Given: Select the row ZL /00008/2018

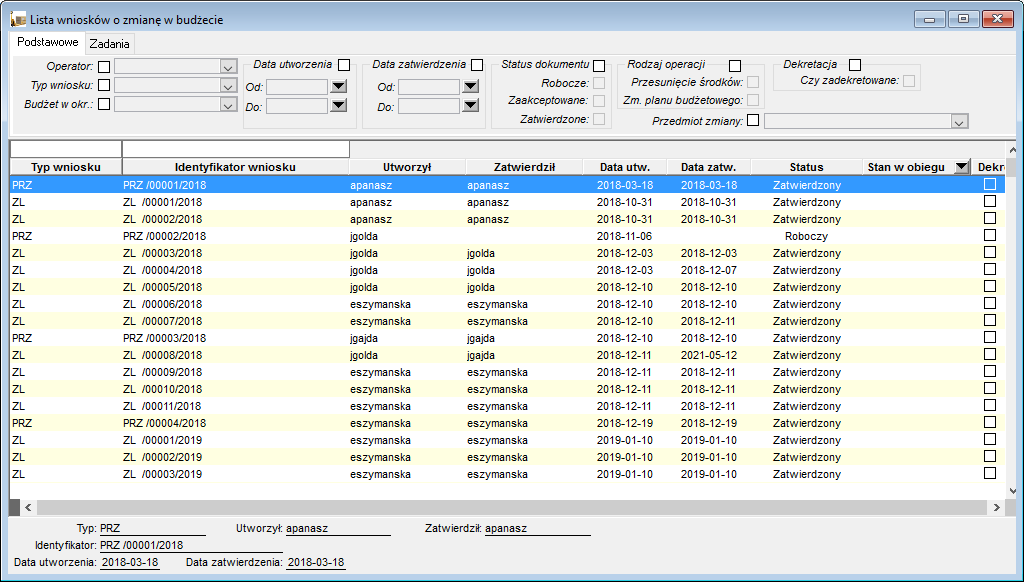Looking at the screenshot, I should click(x=507, y=355).
